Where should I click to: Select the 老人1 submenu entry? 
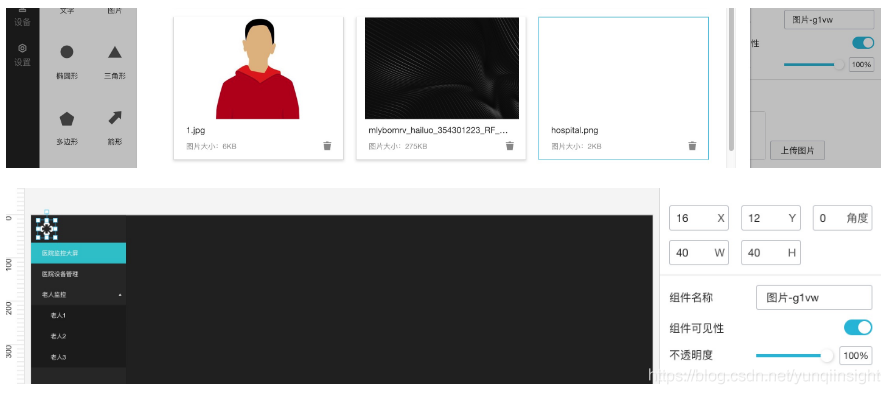pyautogui.click(x=78, y=315)
